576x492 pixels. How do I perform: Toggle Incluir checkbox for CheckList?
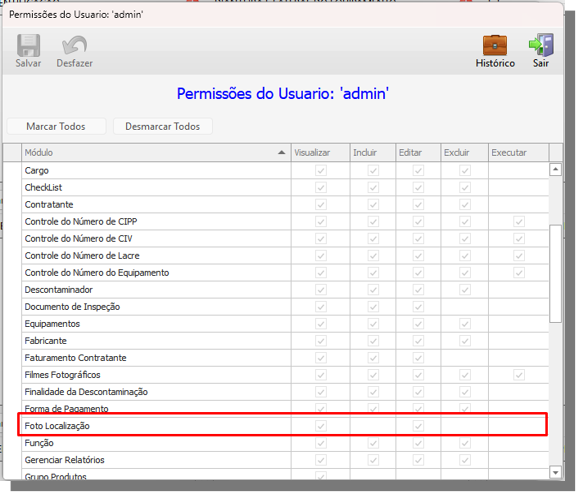[373, 187]
